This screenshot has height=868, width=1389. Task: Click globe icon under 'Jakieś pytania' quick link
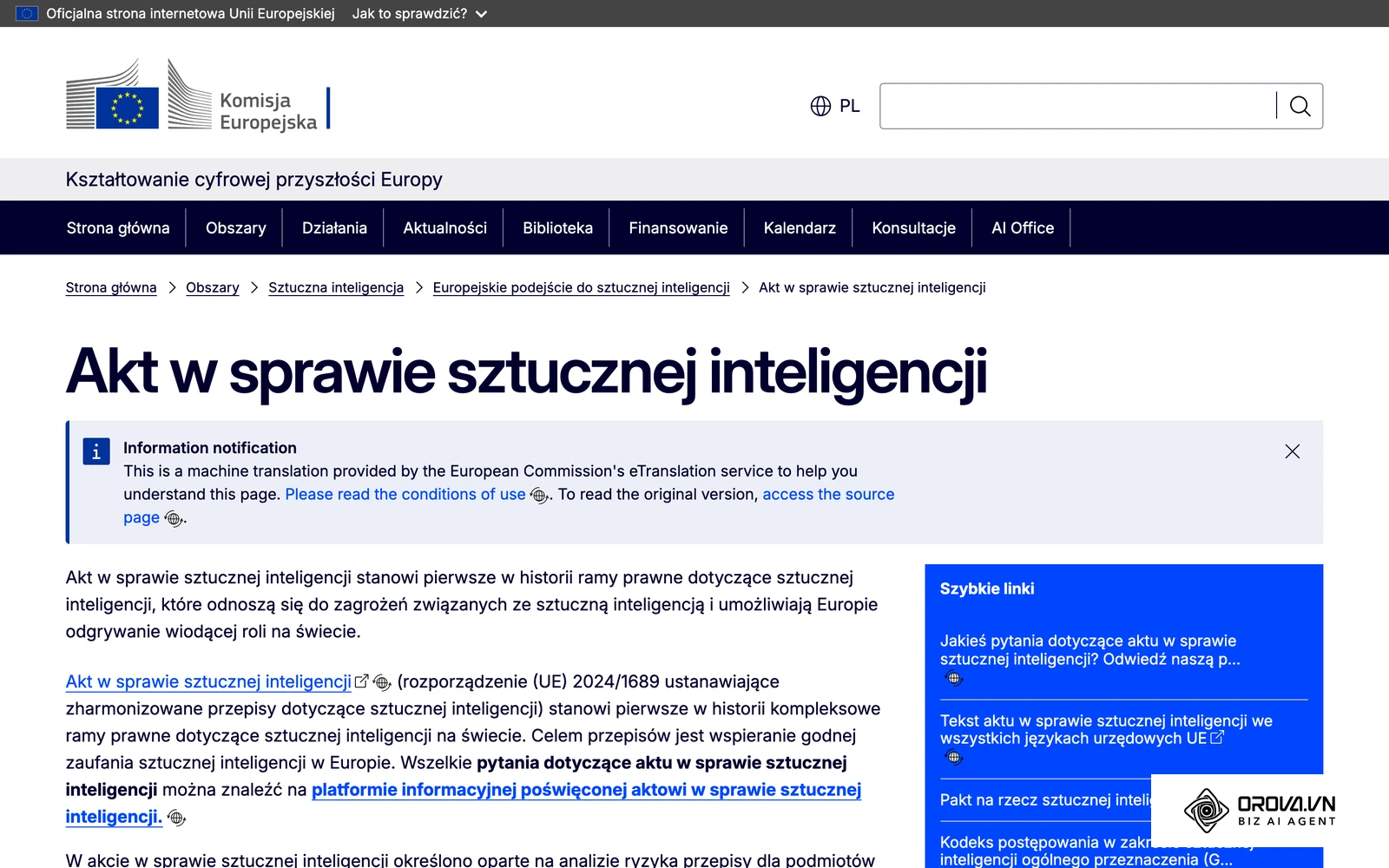[954, 679]
